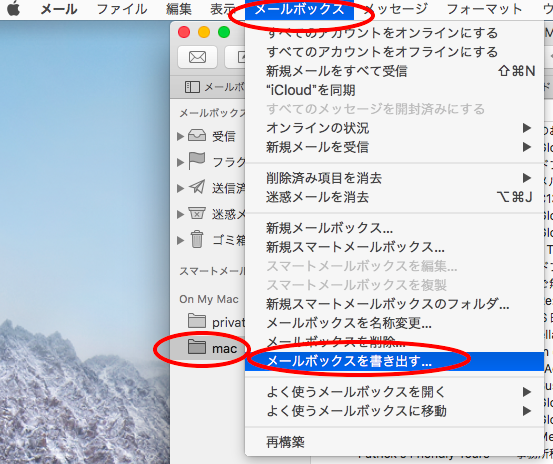553x464 pixels.
Task: Select the Flagged mailbox flag icon
Action: coord(197,161)
